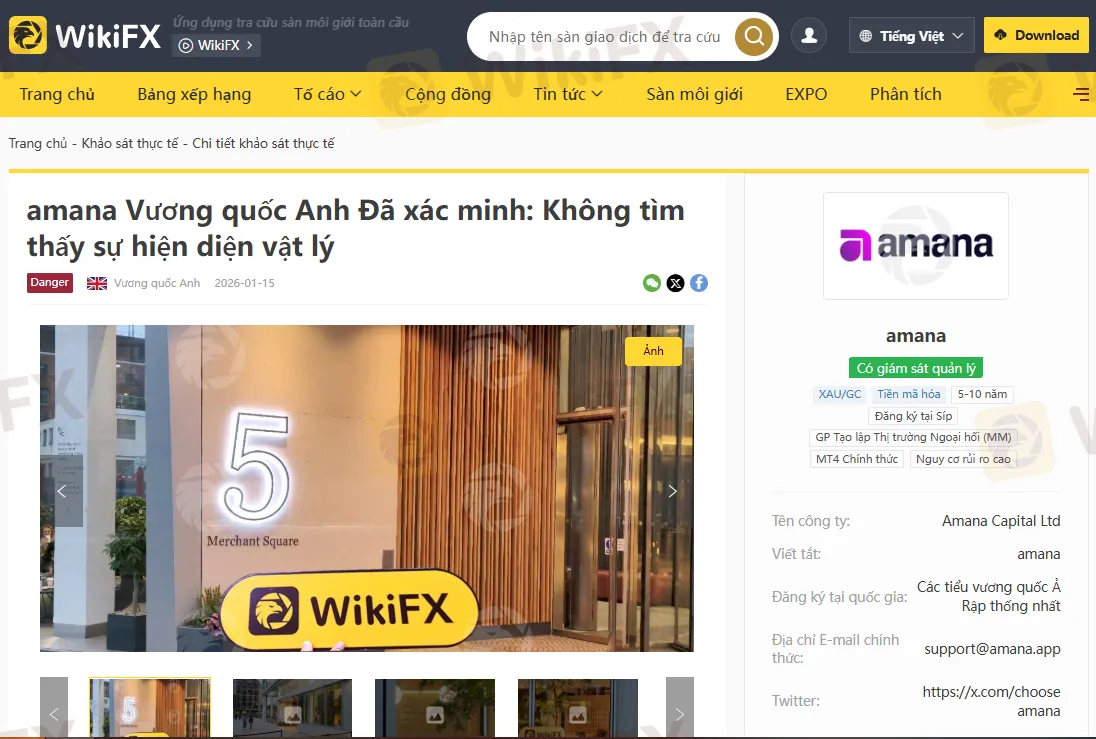Expand the Tố cáo menu
The height and width of the screenshot is (739, 1096).
(x=327, y=94)
